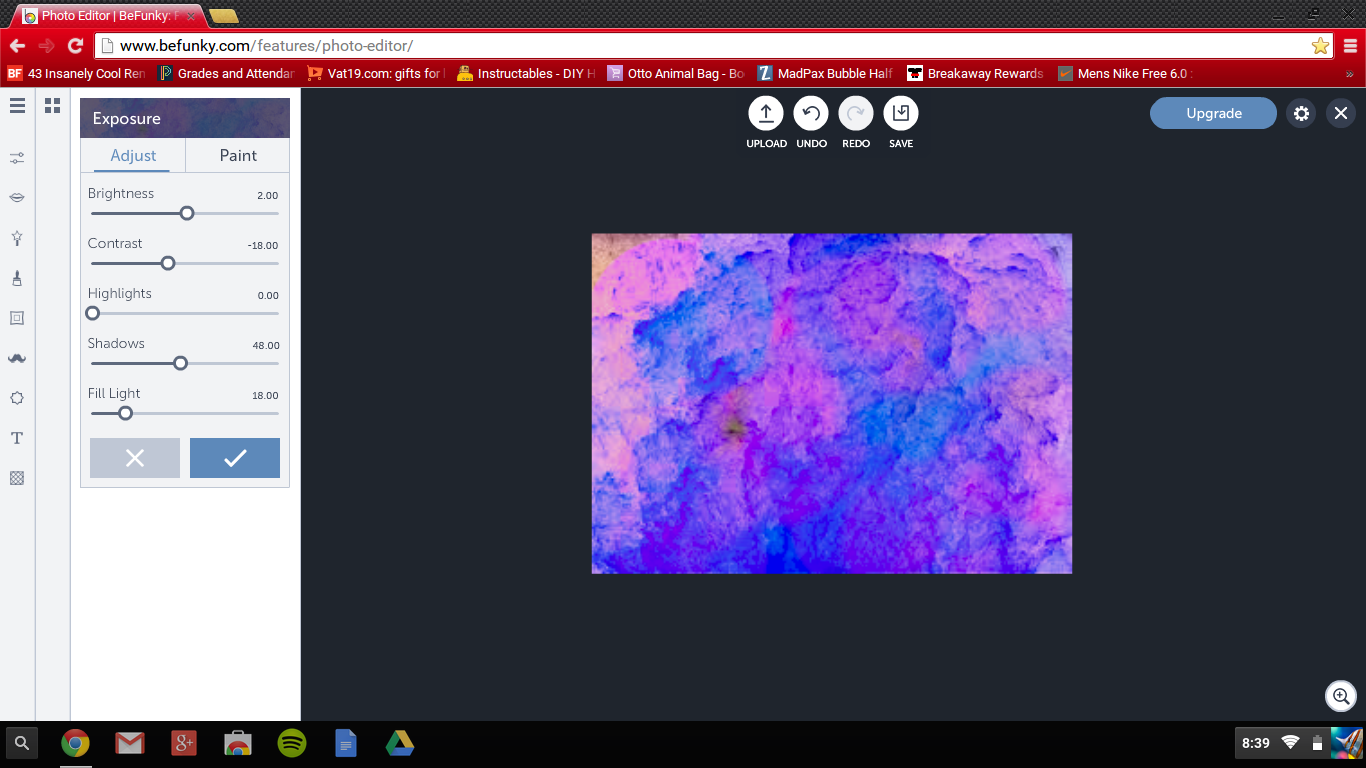Image resolution: width=1366 pixels, height=768 pixels.
Task: Switch to the Paint tab
Action: coord(238,155)
